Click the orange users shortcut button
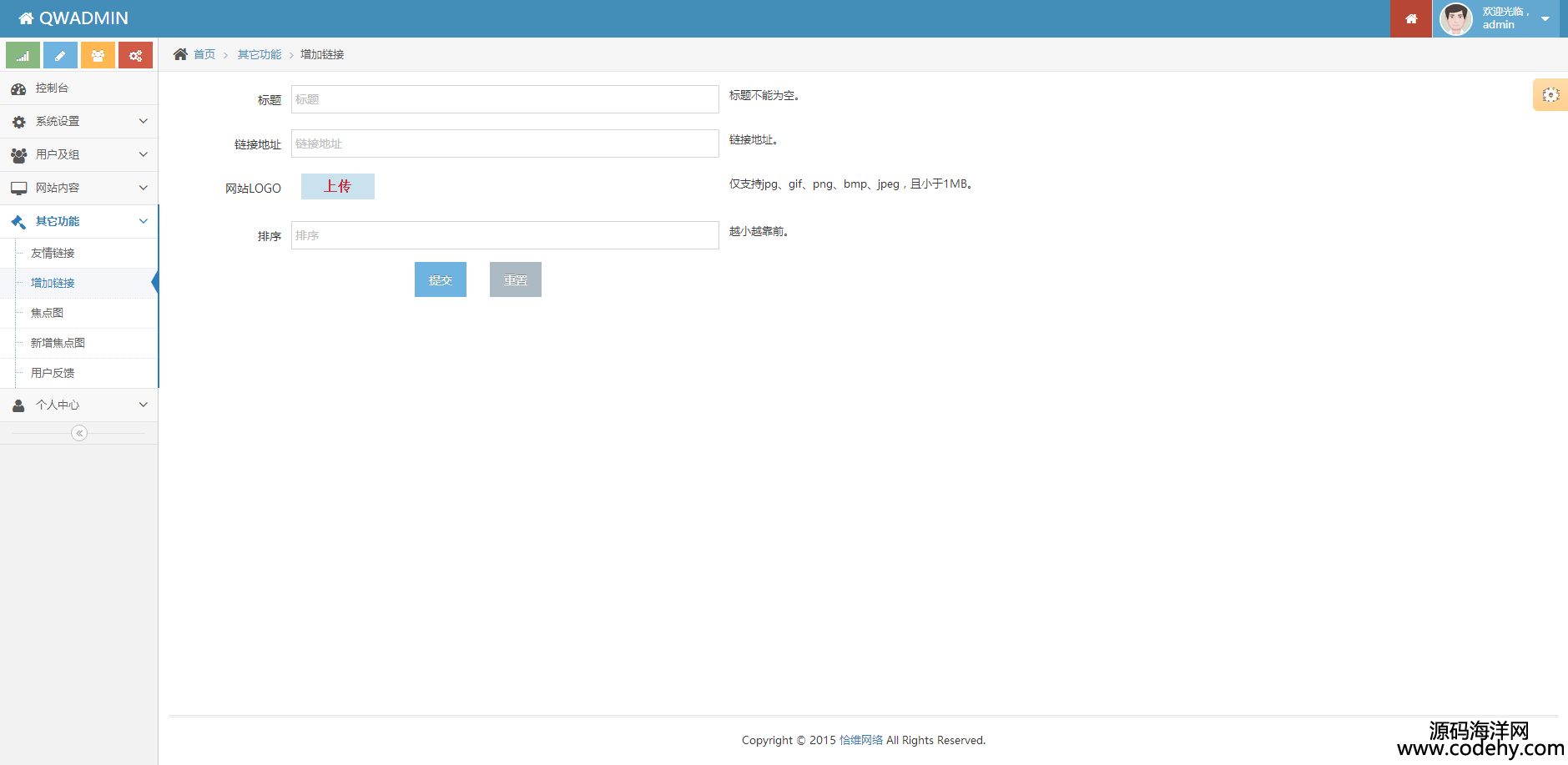This screenshot has width=1568, height=765. (98, 55)
